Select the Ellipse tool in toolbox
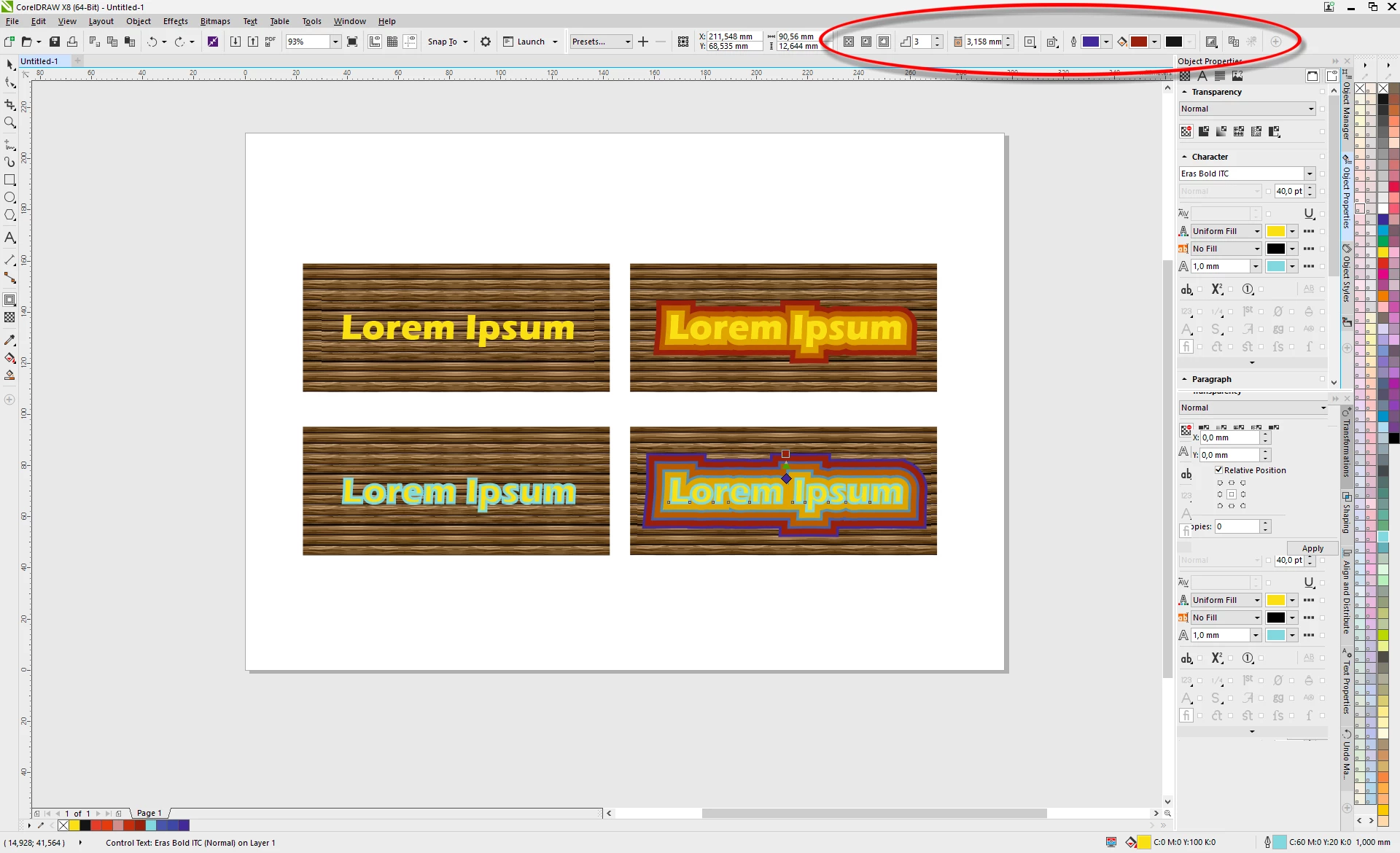Screen dimensions: 1400x853 9,198
